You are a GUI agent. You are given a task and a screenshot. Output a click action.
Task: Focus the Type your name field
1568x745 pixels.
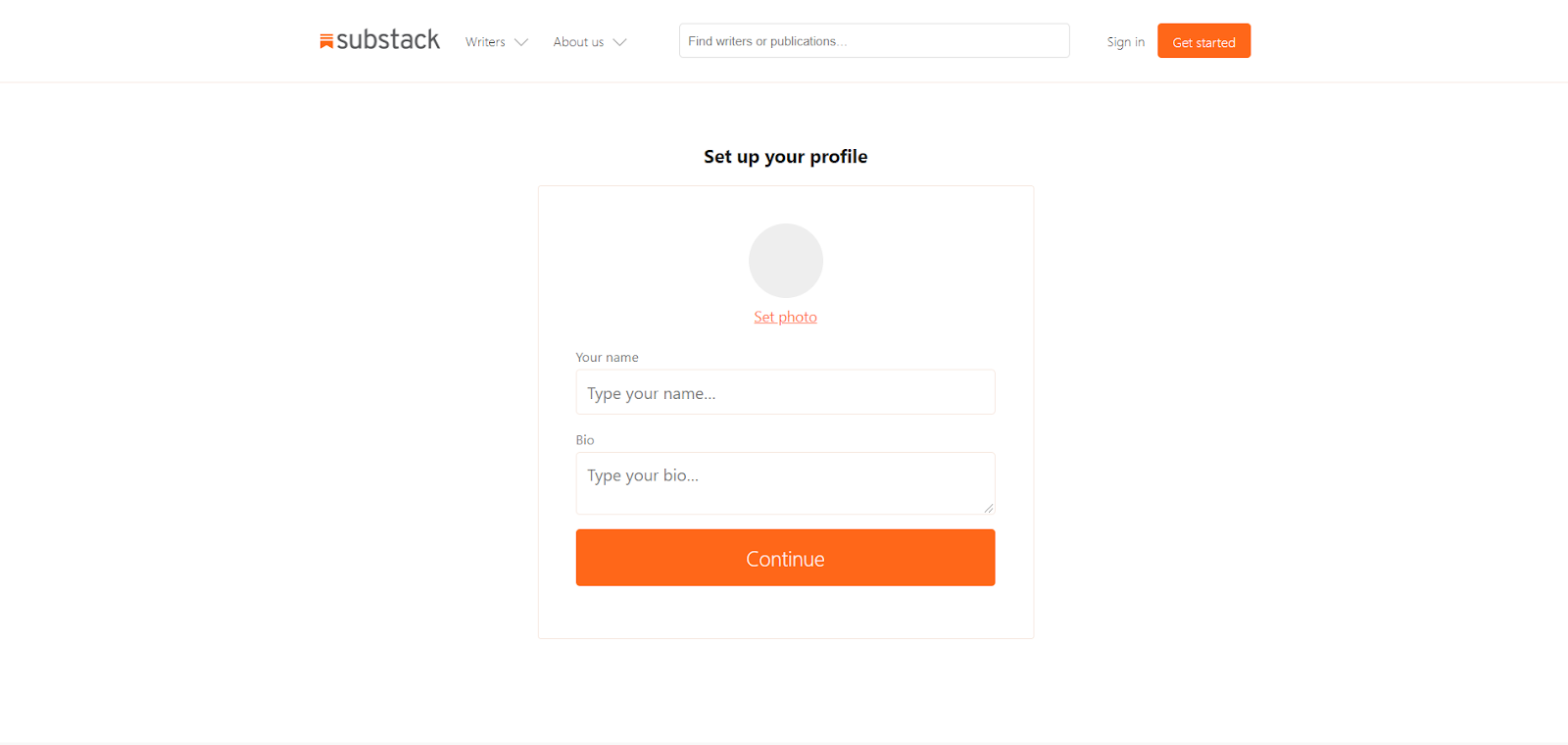[x=785, y=392]
